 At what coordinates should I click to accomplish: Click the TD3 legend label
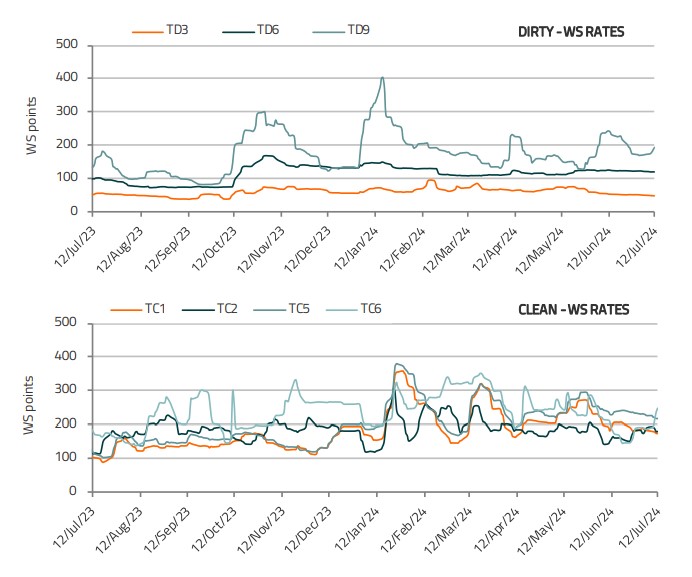[x=178, y=31]
